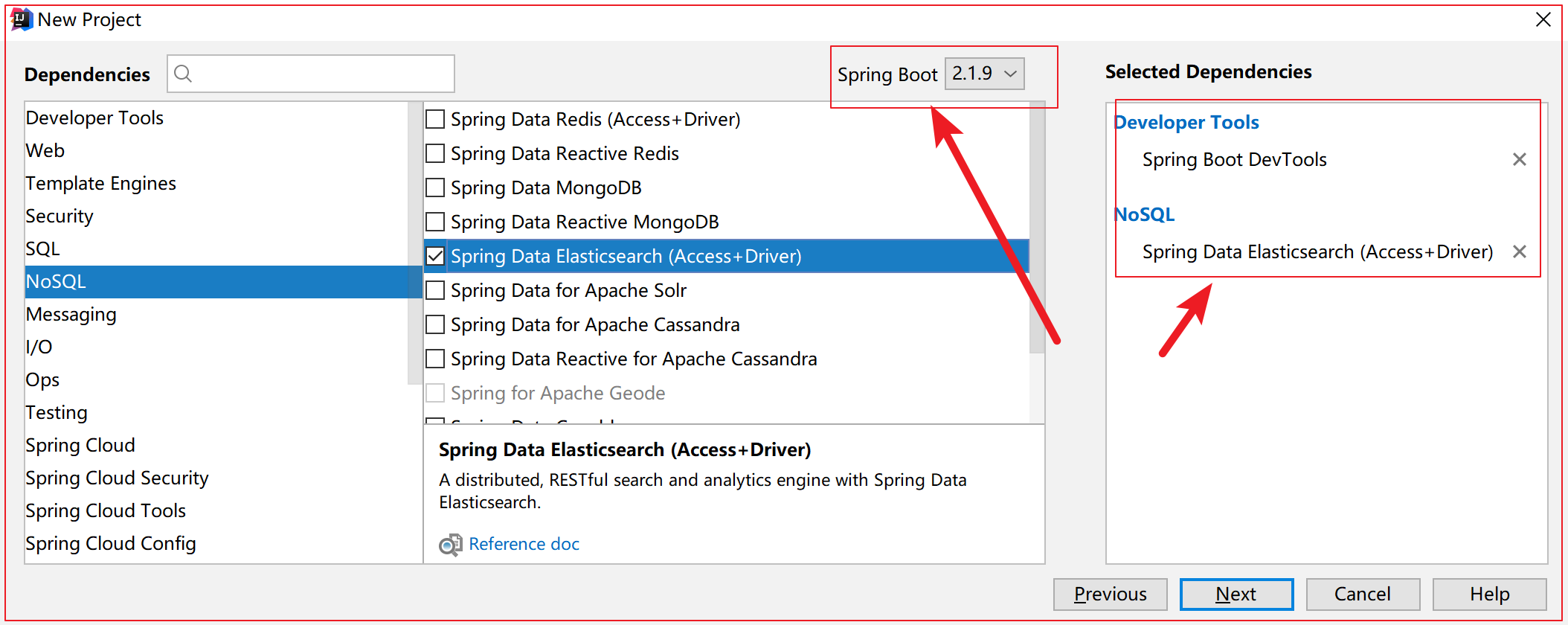Select the Spring Cloud Security category

[x=216, y=478]
